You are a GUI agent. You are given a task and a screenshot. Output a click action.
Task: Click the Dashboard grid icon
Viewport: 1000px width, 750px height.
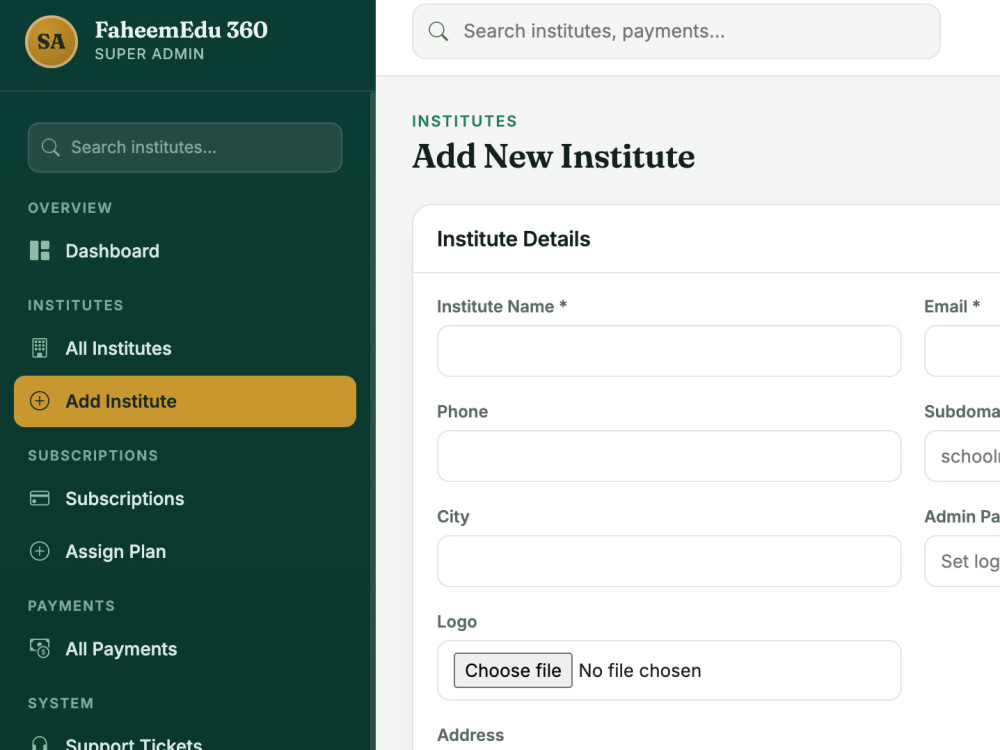pyautogui.click(x=40, y=251)
